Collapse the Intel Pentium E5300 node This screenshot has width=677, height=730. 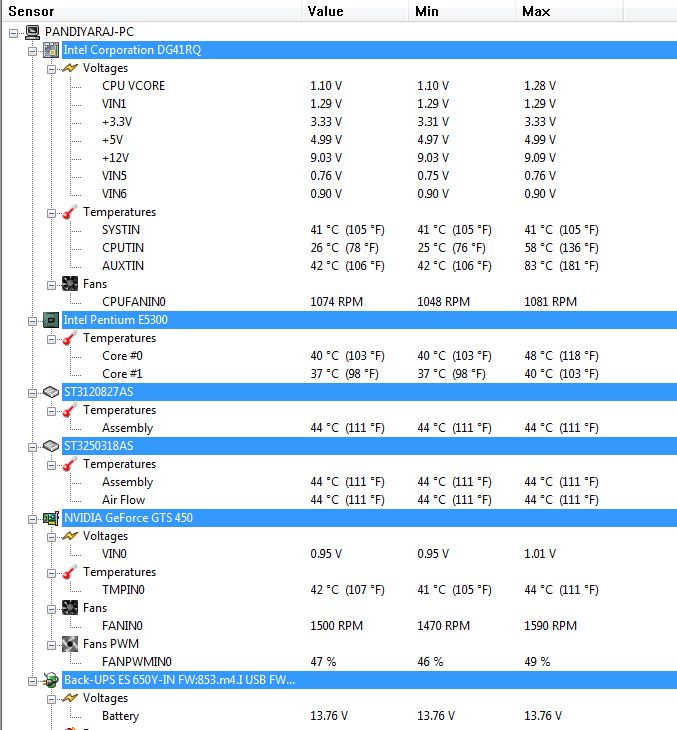coord(32,321)
